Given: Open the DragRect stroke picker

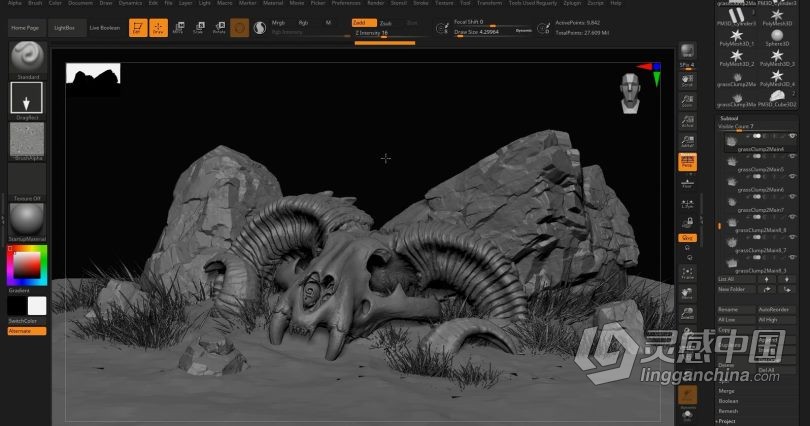Looking at the screenshot, I should click(26, 98).
